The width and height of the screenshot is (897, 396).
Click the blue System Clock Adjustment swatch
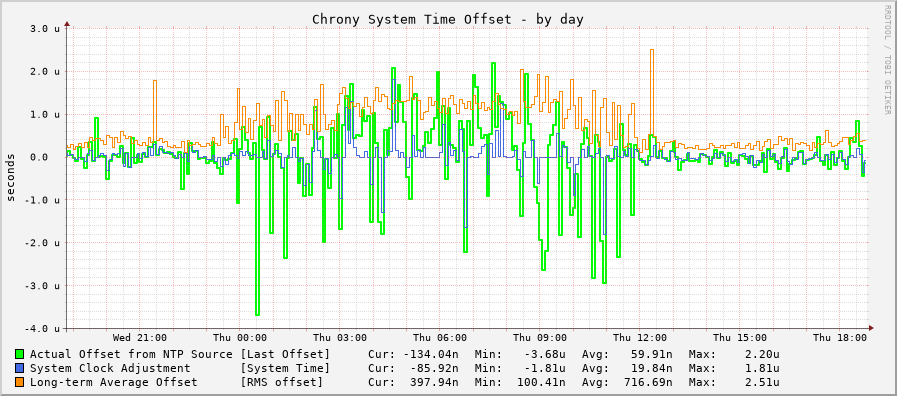coord(20,368)
